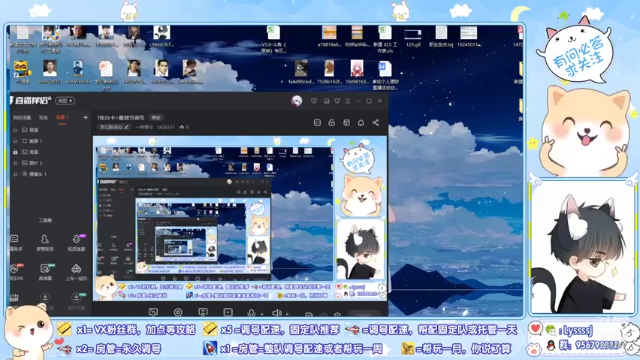Open the hamburger menu in title bar

(348, 101)
